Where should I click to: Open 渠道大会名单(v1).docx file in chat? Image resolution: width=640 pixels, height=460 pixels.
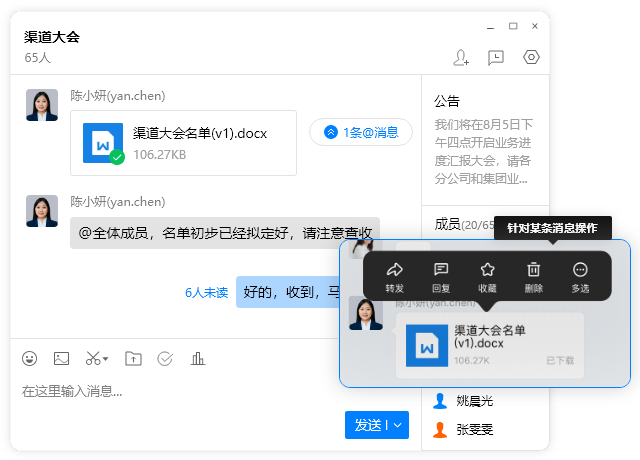[x=183, y=143]
